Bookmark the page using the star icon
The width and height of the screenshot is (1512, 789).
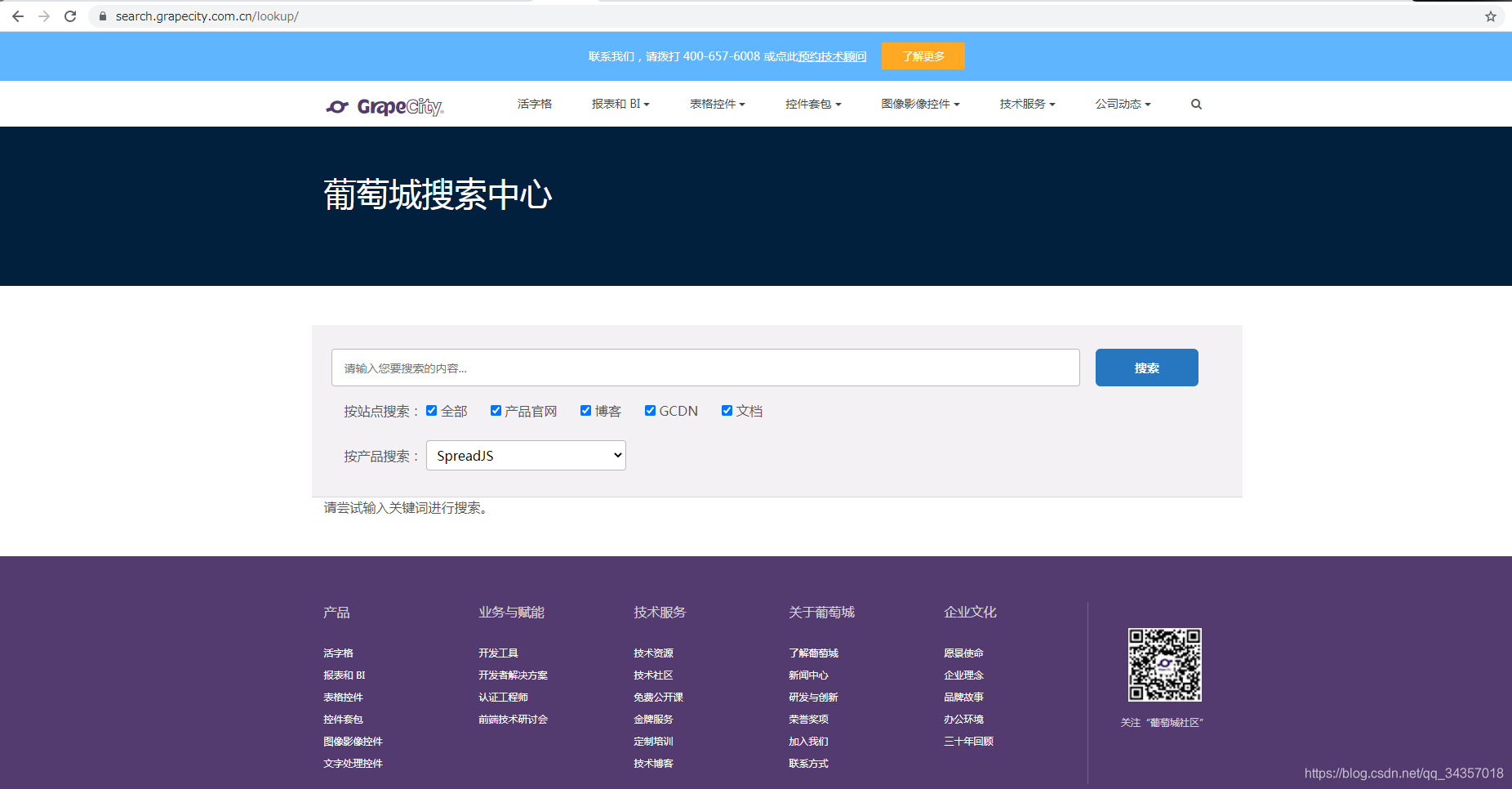1492,16
